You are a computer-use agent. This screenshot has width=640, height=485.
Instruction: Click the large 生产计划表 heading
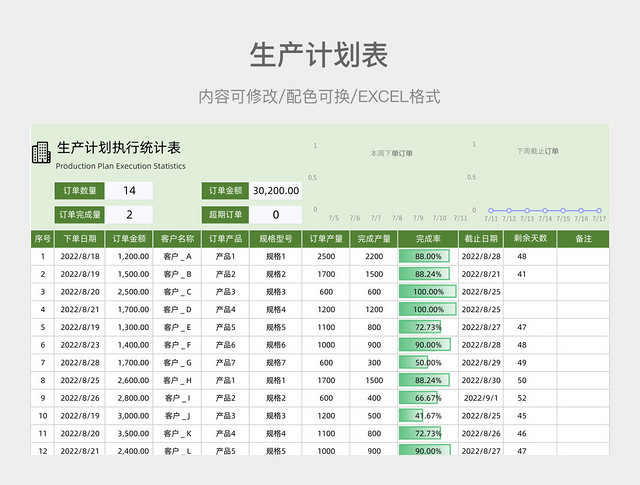click(319, 55)
